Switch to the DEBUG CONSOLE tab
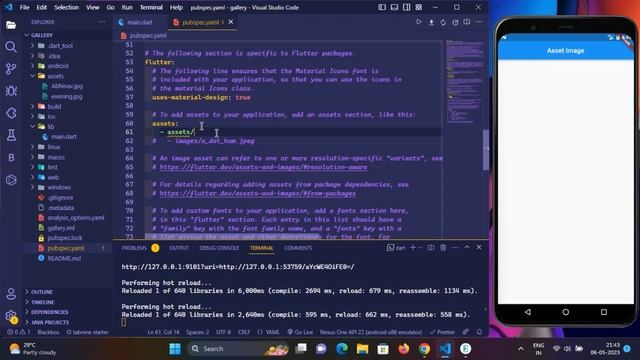Image resolution: width=640 pixels, height=360 pixels. pos(219,248)
